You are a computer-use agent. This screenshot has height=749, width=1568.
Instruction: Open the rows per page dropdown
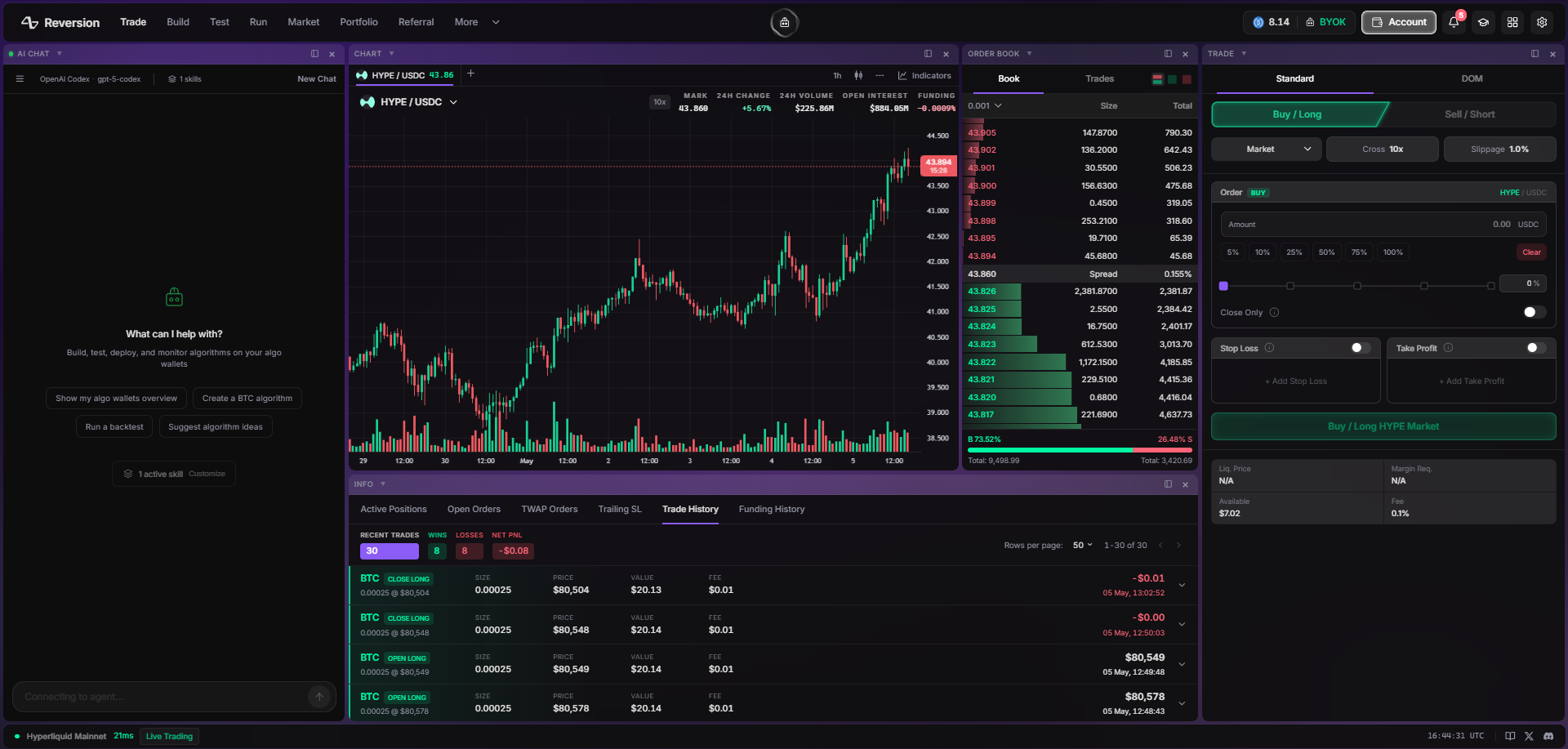tap(1082, 546)
